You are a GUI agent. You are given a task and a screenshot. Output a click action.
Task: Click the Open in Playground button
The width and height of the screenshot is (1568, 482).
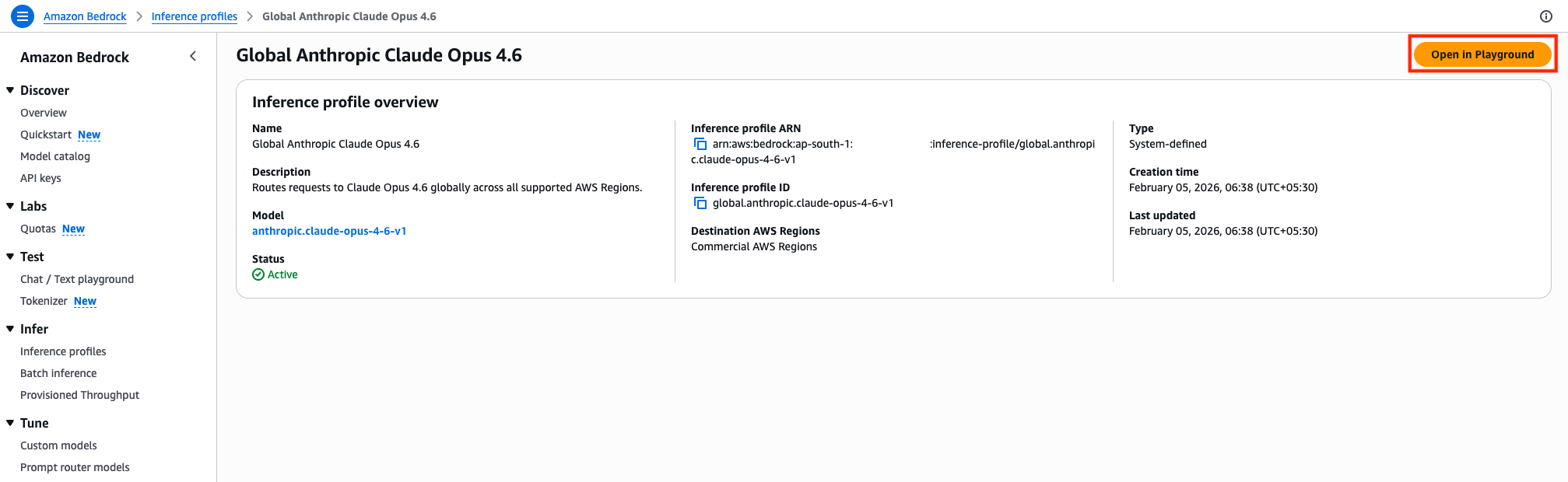click(1482, 54)
